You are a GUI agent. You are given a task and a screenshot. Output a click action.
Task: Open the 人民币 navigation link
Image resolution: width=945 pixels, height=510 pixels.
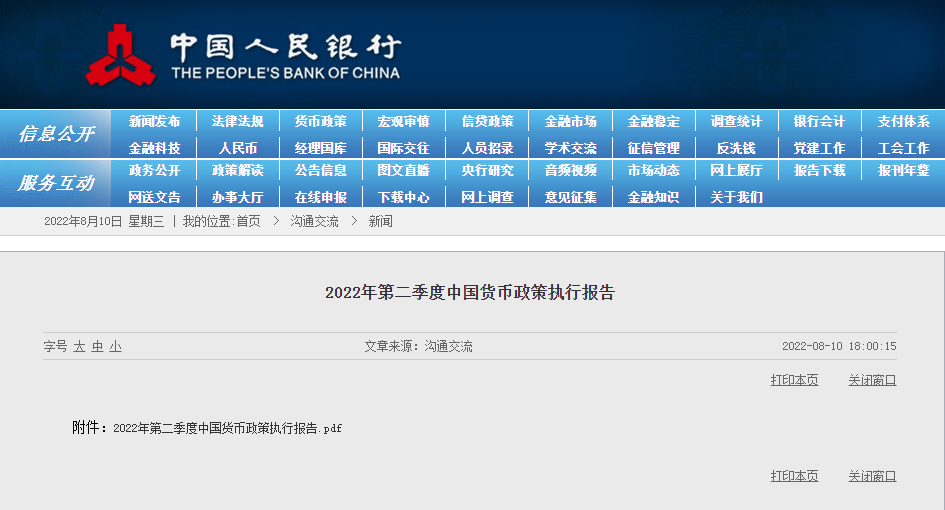tap(237, 148)
